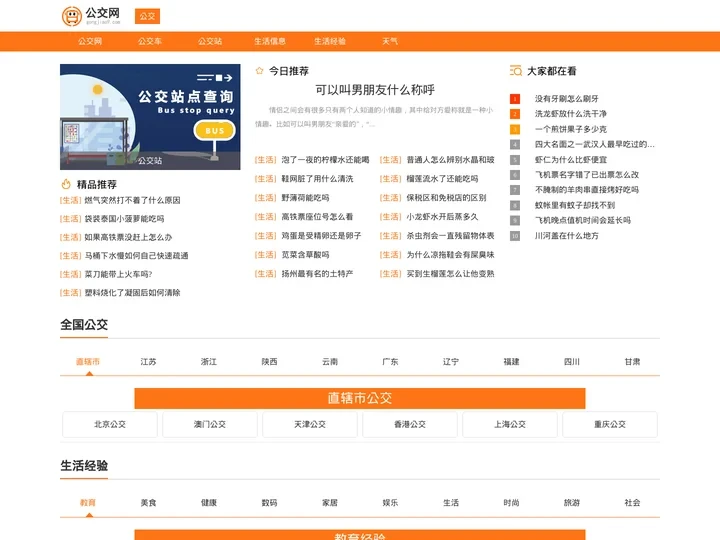This screenshot has width=720, height=540.
Task: Open article 榴莲流水了还能吃吗
Action: pos(442,179)
